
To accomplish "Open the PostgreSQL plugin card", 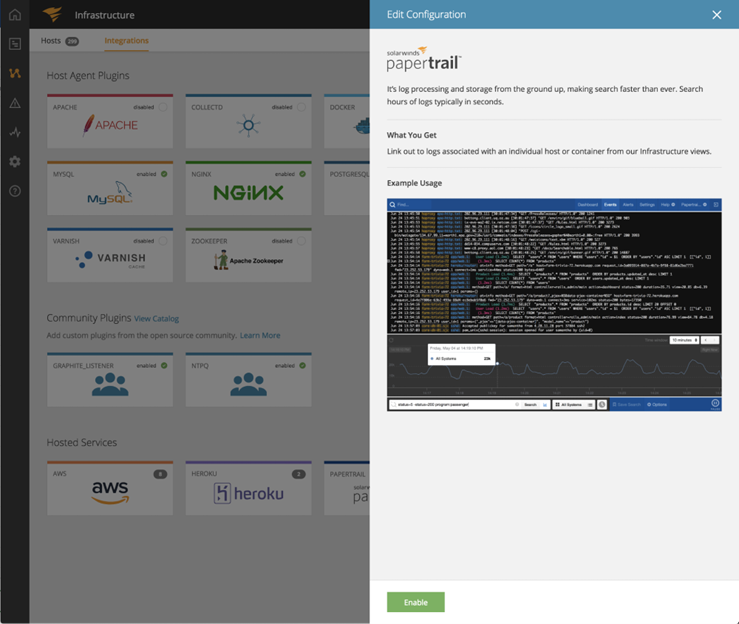I will pyautogui.click(x=347, y=189).
